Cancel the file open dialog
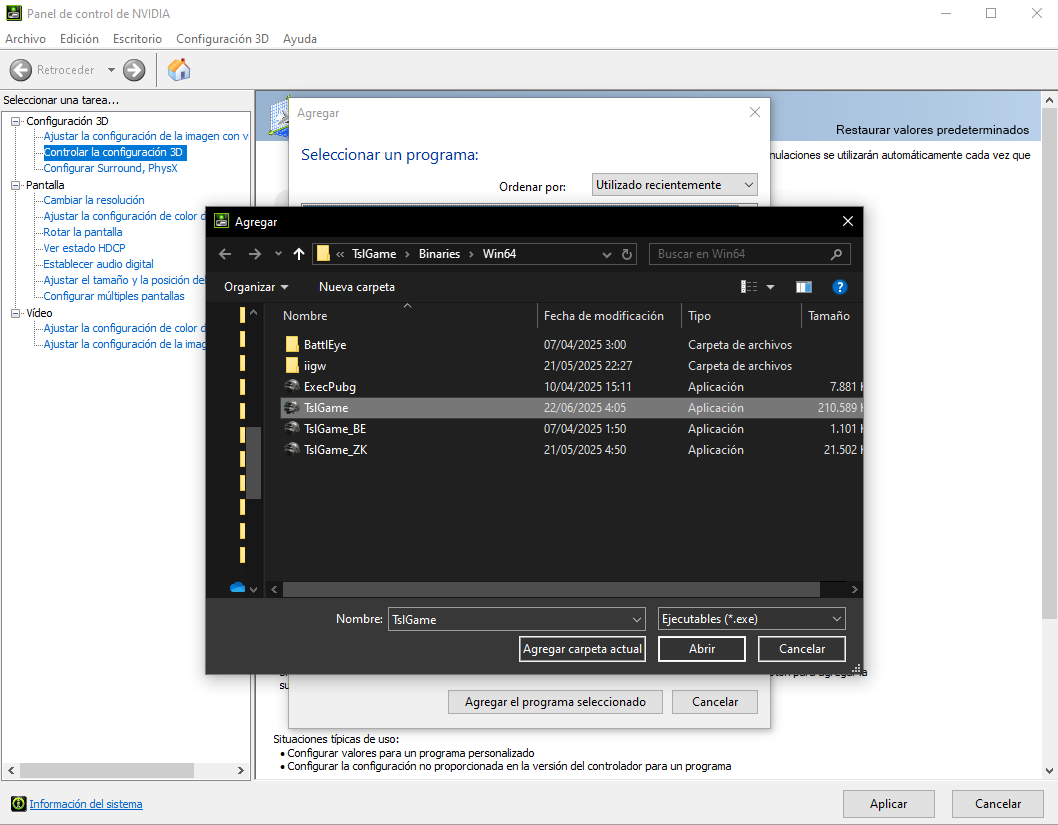Image resolution: width=1058 pixels, height=825 pixels. tap(802, 649)
